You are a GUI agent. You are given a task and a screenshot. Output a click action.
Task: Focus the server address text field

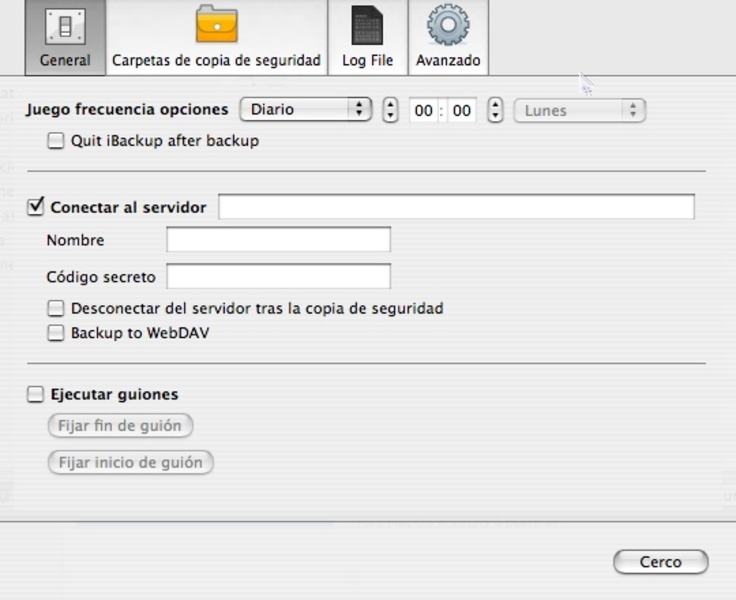point(456,207)
